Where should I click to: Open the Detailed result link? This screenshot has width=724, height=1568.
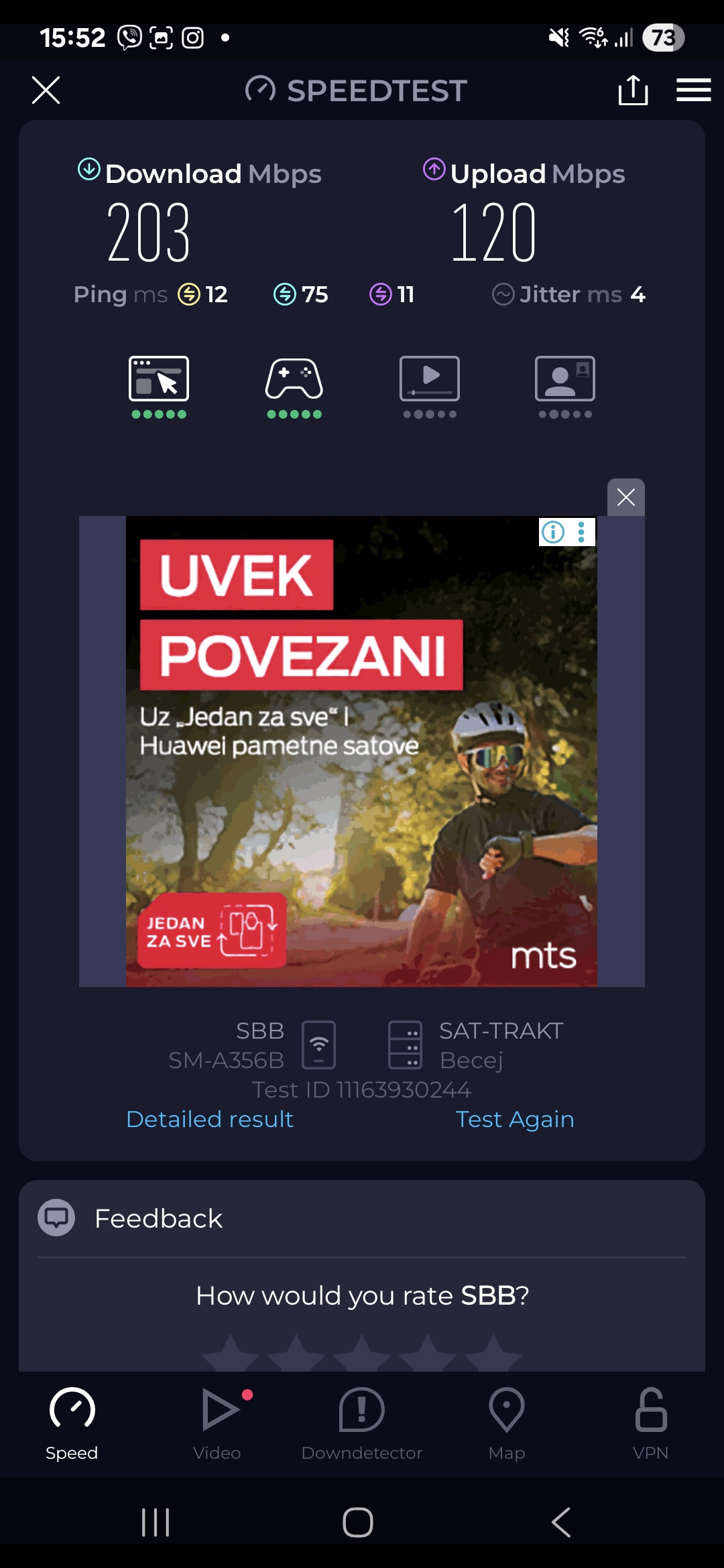click(210, 1119)
